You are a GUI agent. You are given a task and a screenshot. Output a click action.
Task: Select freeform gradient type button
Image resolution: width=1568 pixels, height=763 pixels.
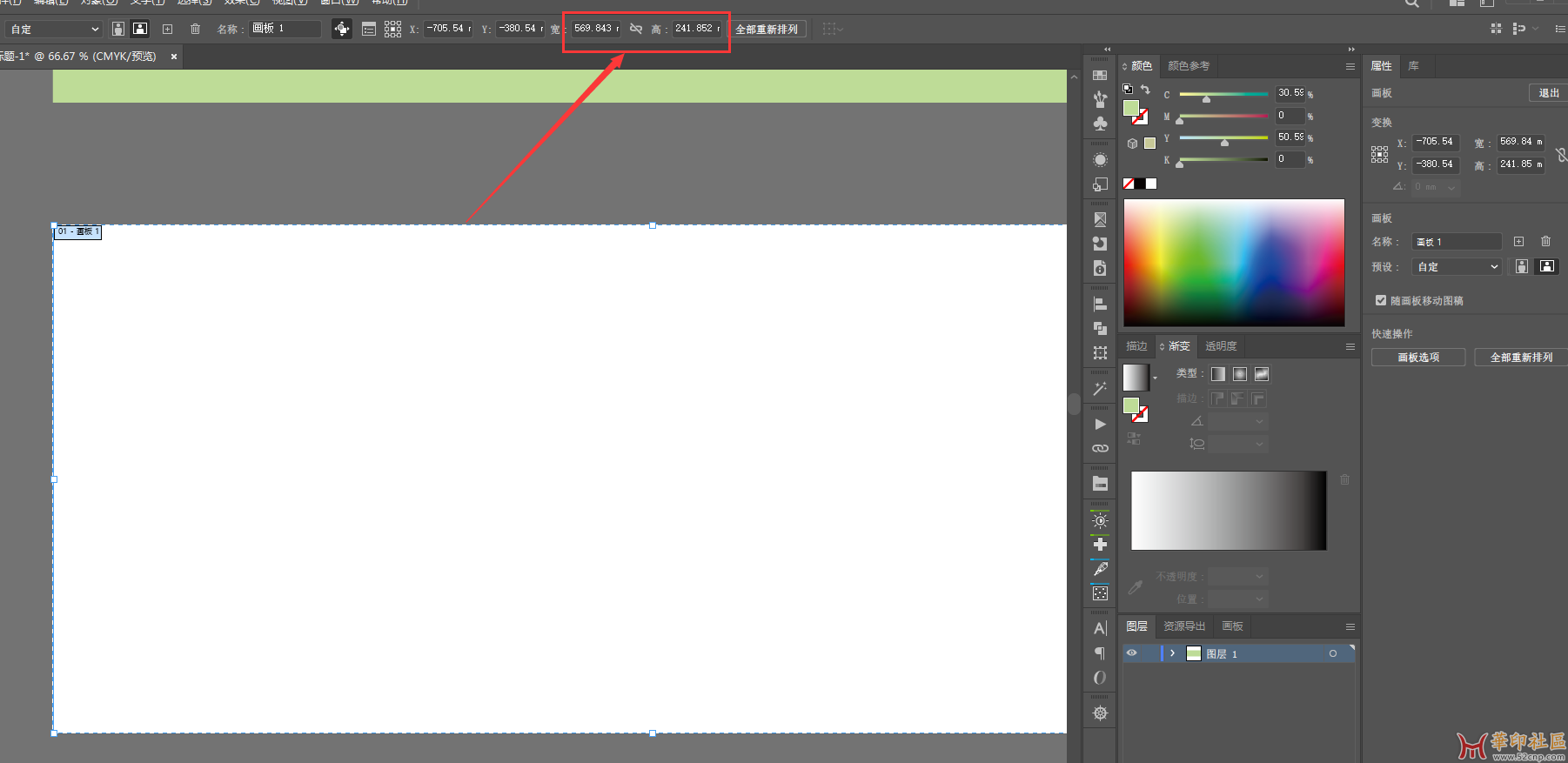(1262, 374)
